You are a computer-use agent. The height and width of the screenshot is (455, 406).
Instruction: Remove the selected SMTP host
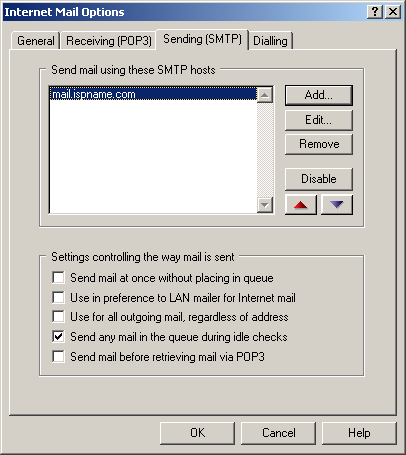(319, 144)
